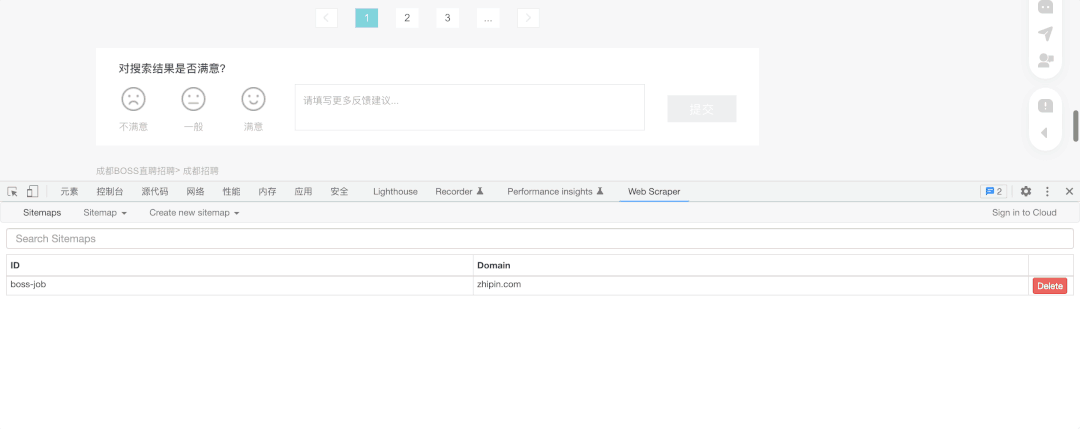Collapse sidebar with left triangle icon

click(x=1044, y=132)
